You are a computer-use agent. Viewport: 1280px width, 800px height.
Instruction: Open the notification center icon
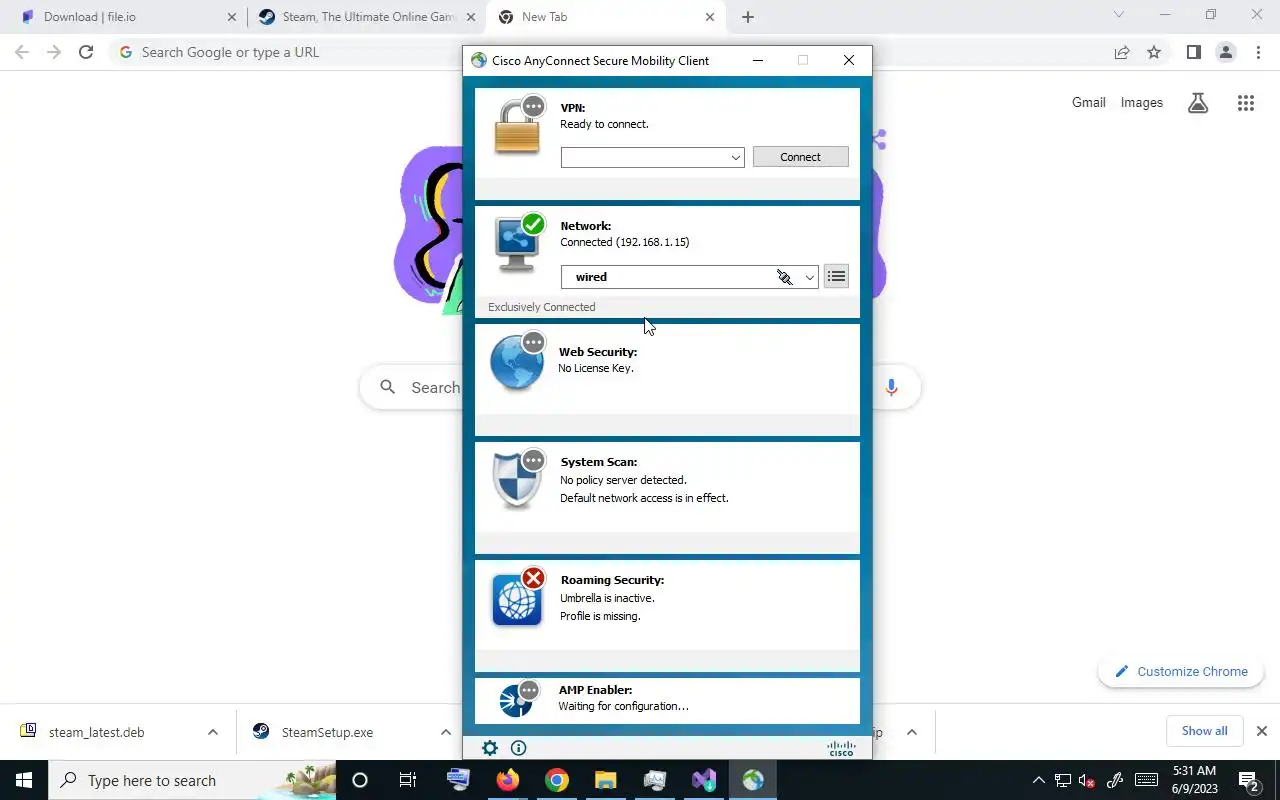click(x=1249, y=780)
